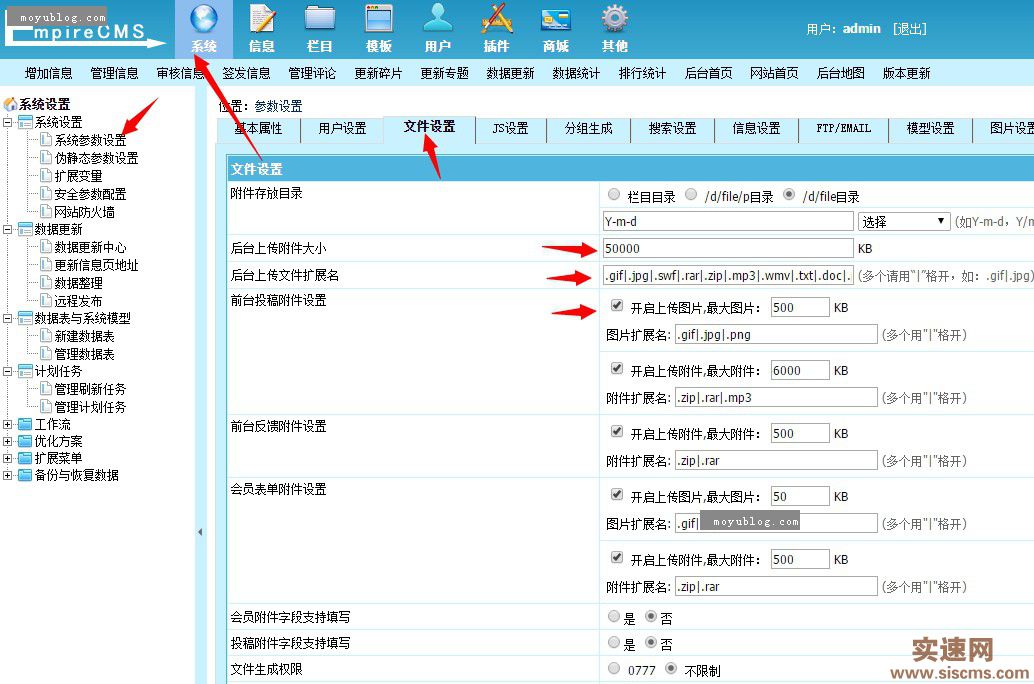Expand the 优化方案 tree node
Image resolution: width=1034 pixels, height=684 pixels.
[8, 441]
